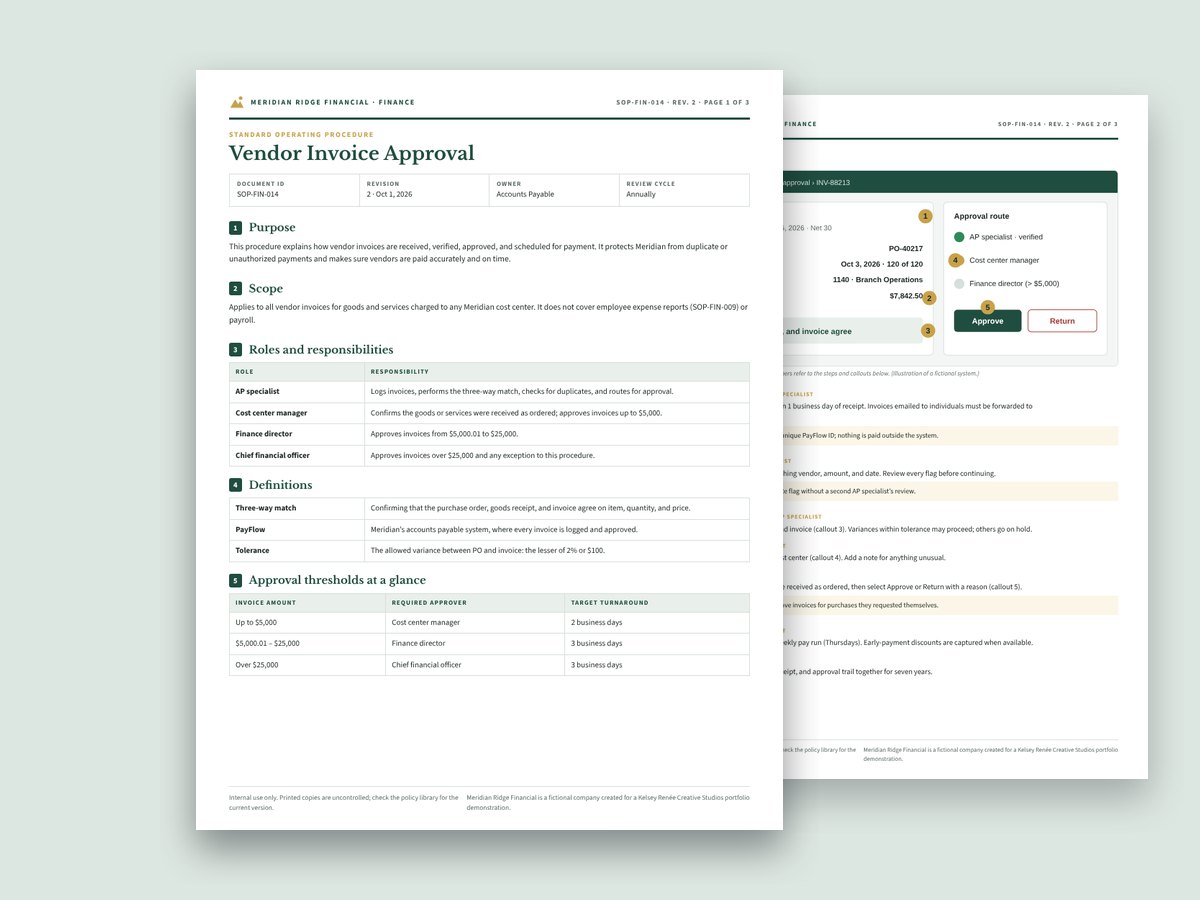Click the Internal use only footer note

tap(344, 802)
